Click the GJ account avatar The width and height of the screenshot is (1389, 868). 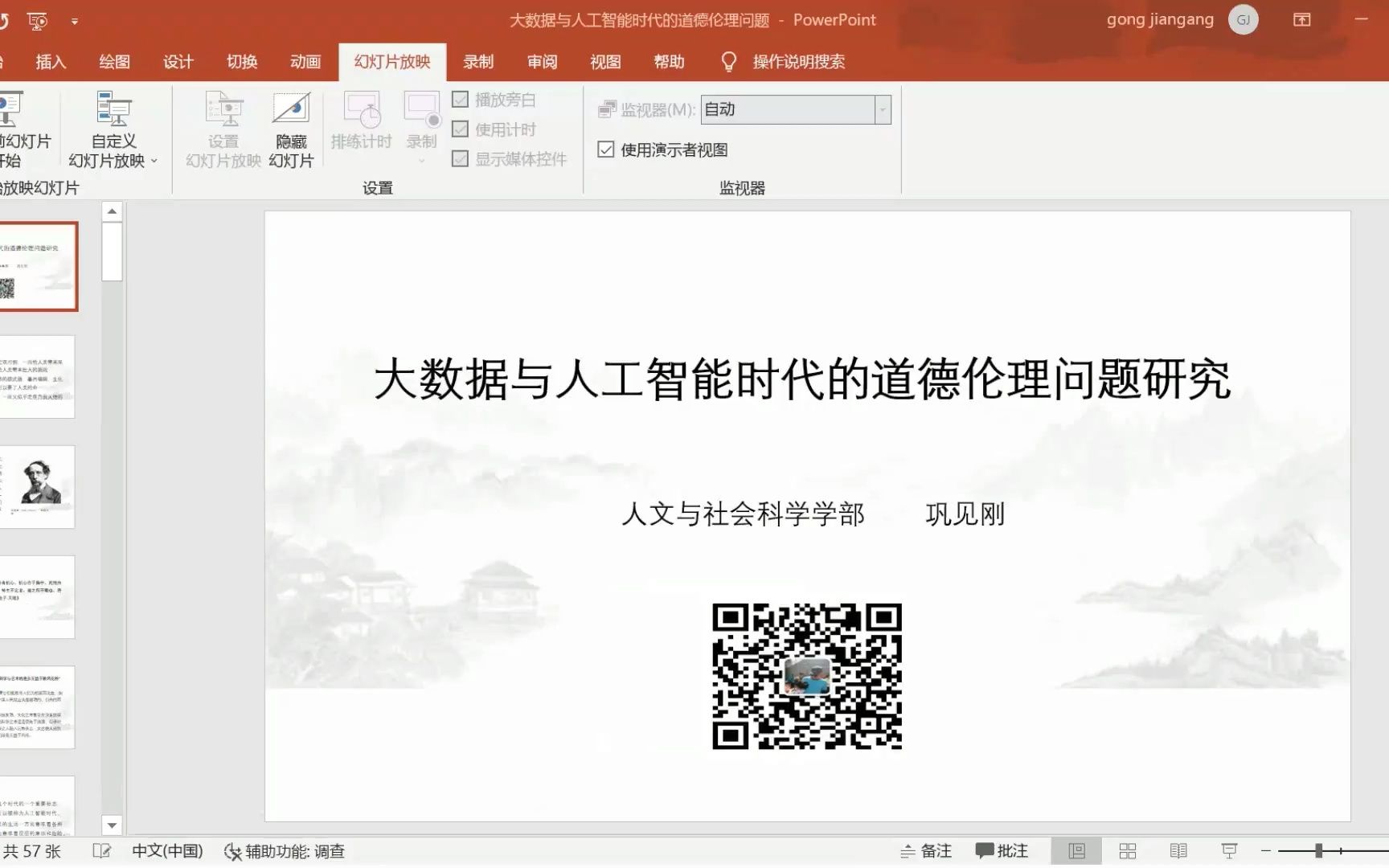coord(1244,20)
